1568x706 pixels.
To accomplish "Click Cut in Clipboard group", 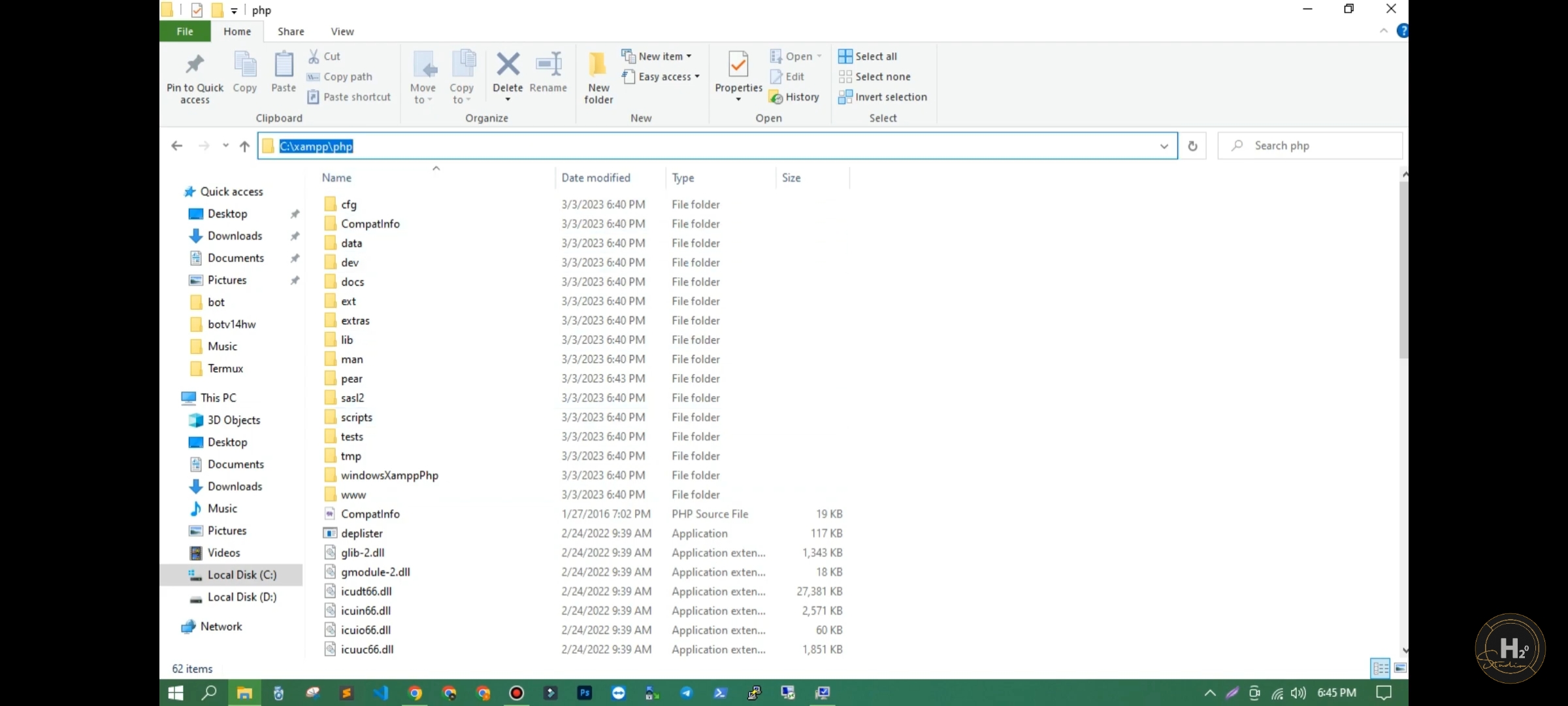I will [325, 56].
